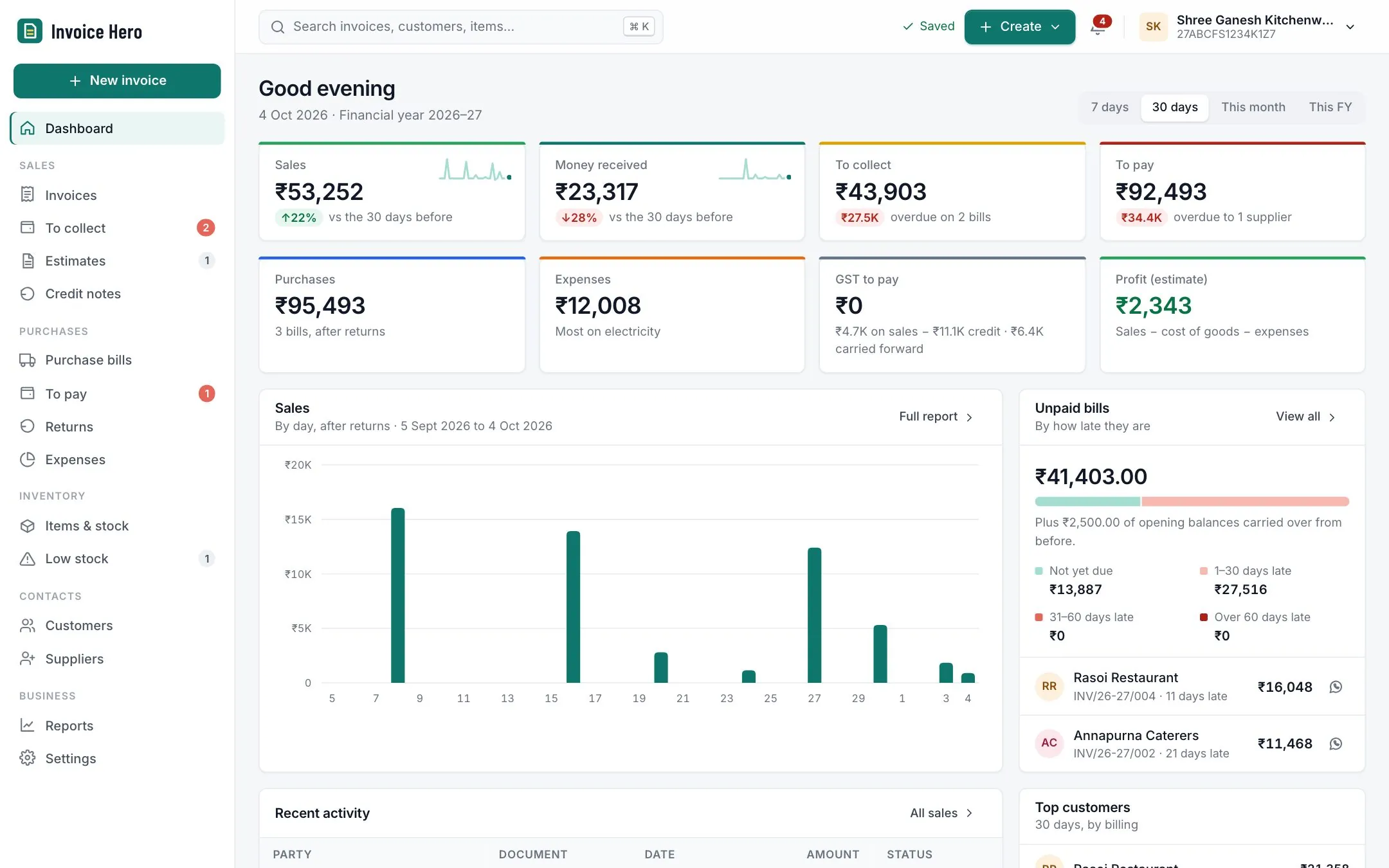Open the GST to pay card

(952, 314)
